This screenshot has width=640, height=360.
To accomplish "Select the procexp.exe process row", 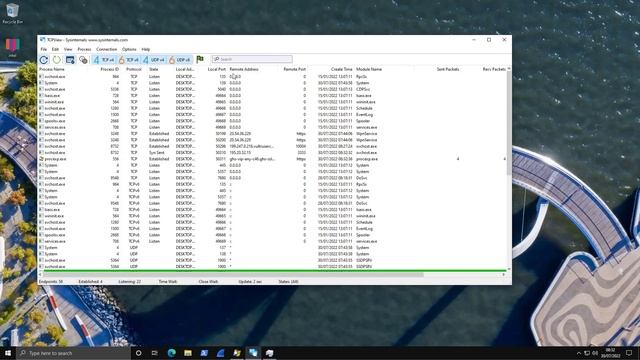I will (x=272, y=159).
